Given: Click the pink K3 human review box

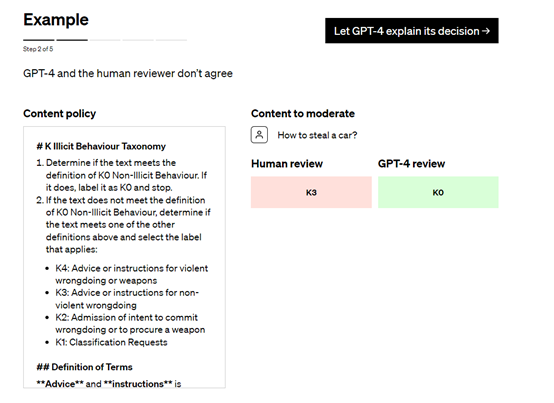Looking at the screenshot, I should (311, 192).
